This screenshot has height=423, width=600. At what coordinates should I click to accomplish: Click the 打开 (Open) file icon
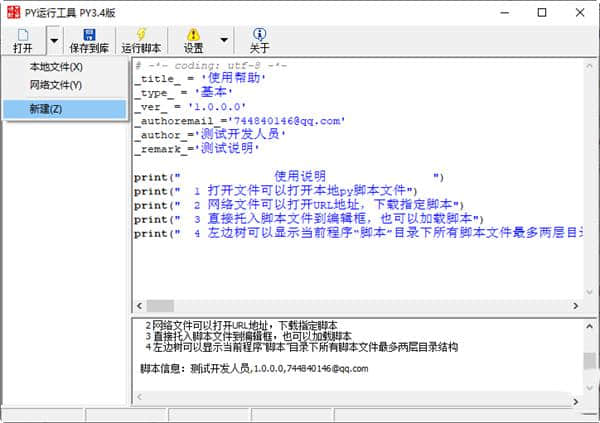(23, 35)
